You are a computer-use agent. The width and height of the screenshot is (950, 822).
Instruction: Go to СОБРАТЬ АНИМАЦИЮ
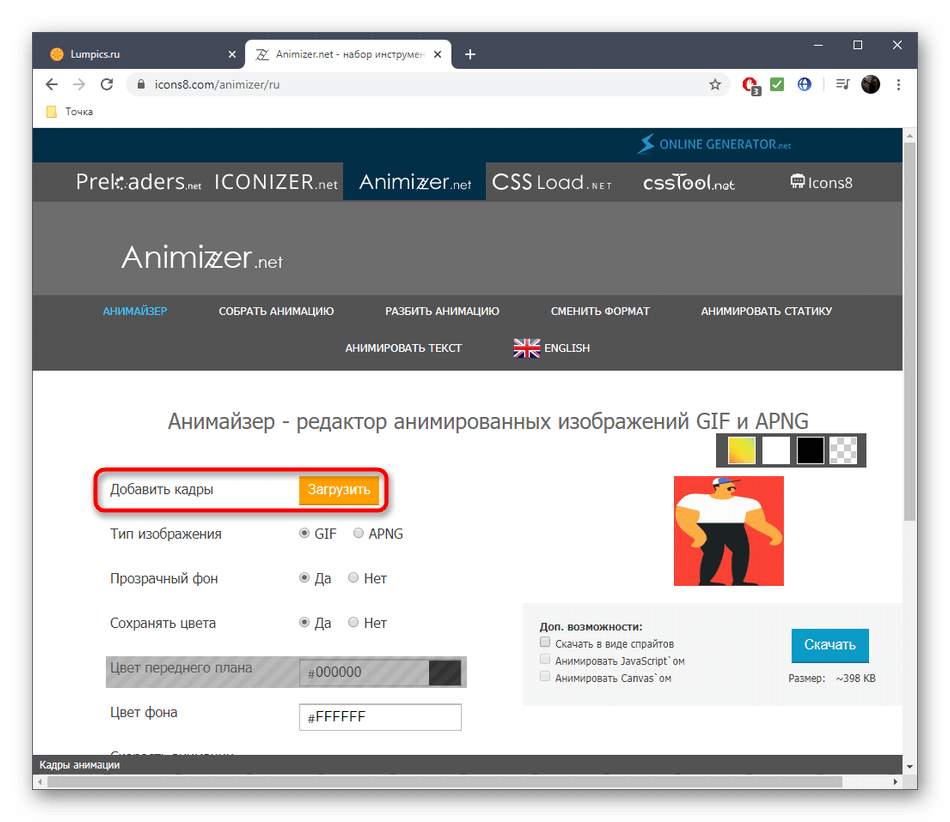(276, 311)
